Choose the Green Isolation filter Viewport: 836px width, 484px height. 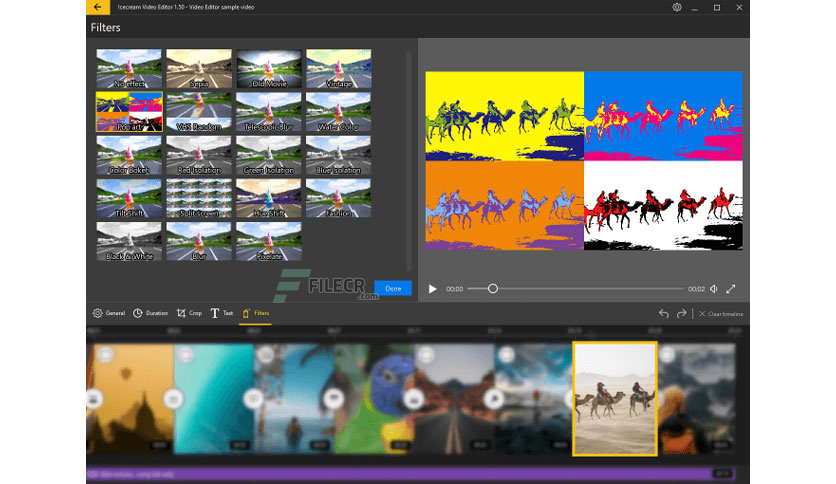pos(269,155)
